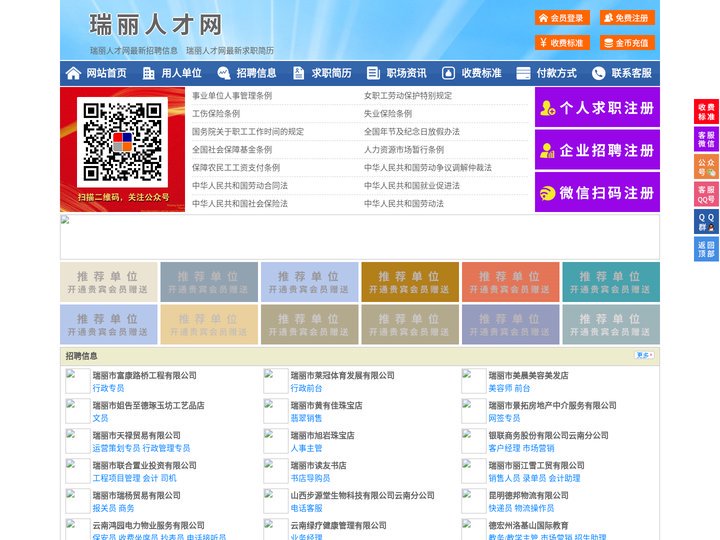Viewport: 720px width, 540px height.
Task: Open 事业单位人事管理条例 link
Action: [x=232, y=96]
